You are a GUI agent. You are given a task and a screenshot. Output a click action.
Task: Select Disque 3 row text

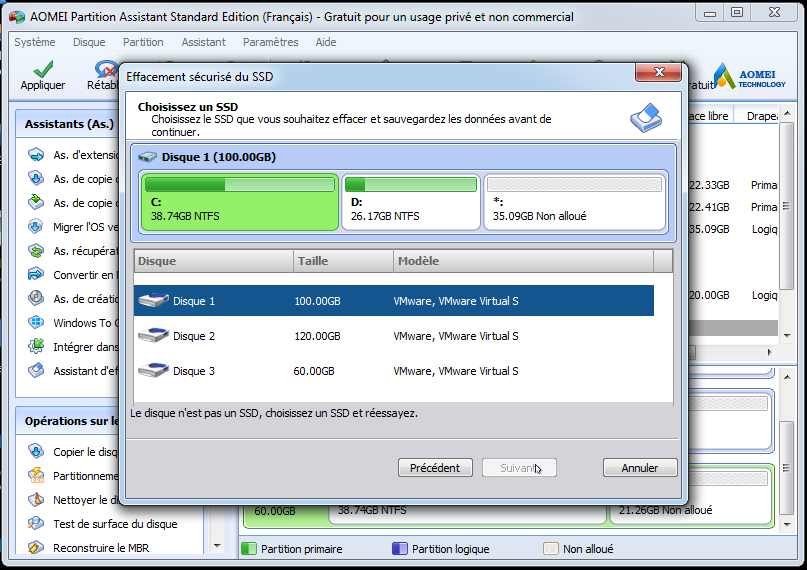pos(194,371)
